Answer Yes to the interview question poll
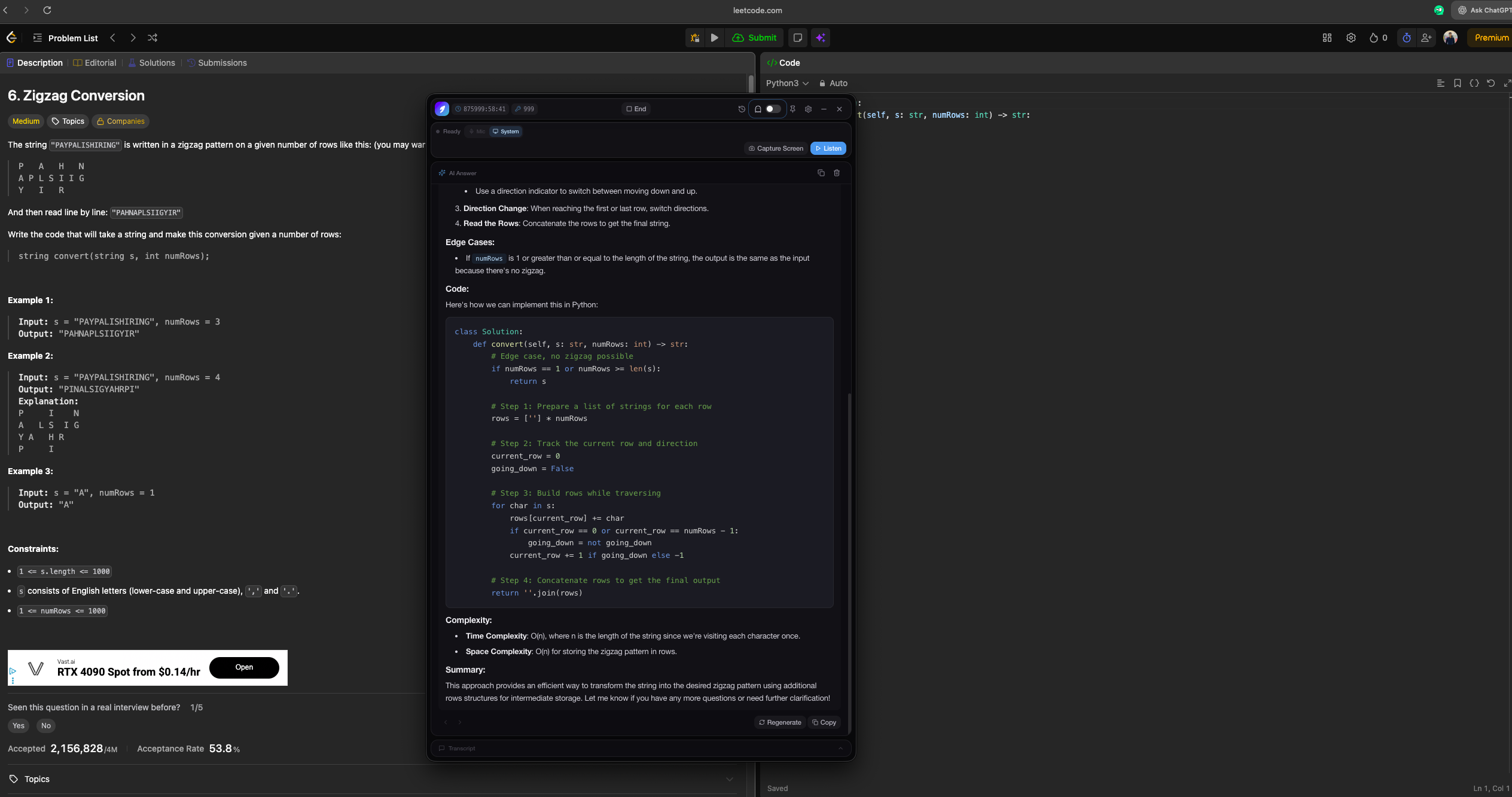 pyautogui.click(x=18, y=725)
